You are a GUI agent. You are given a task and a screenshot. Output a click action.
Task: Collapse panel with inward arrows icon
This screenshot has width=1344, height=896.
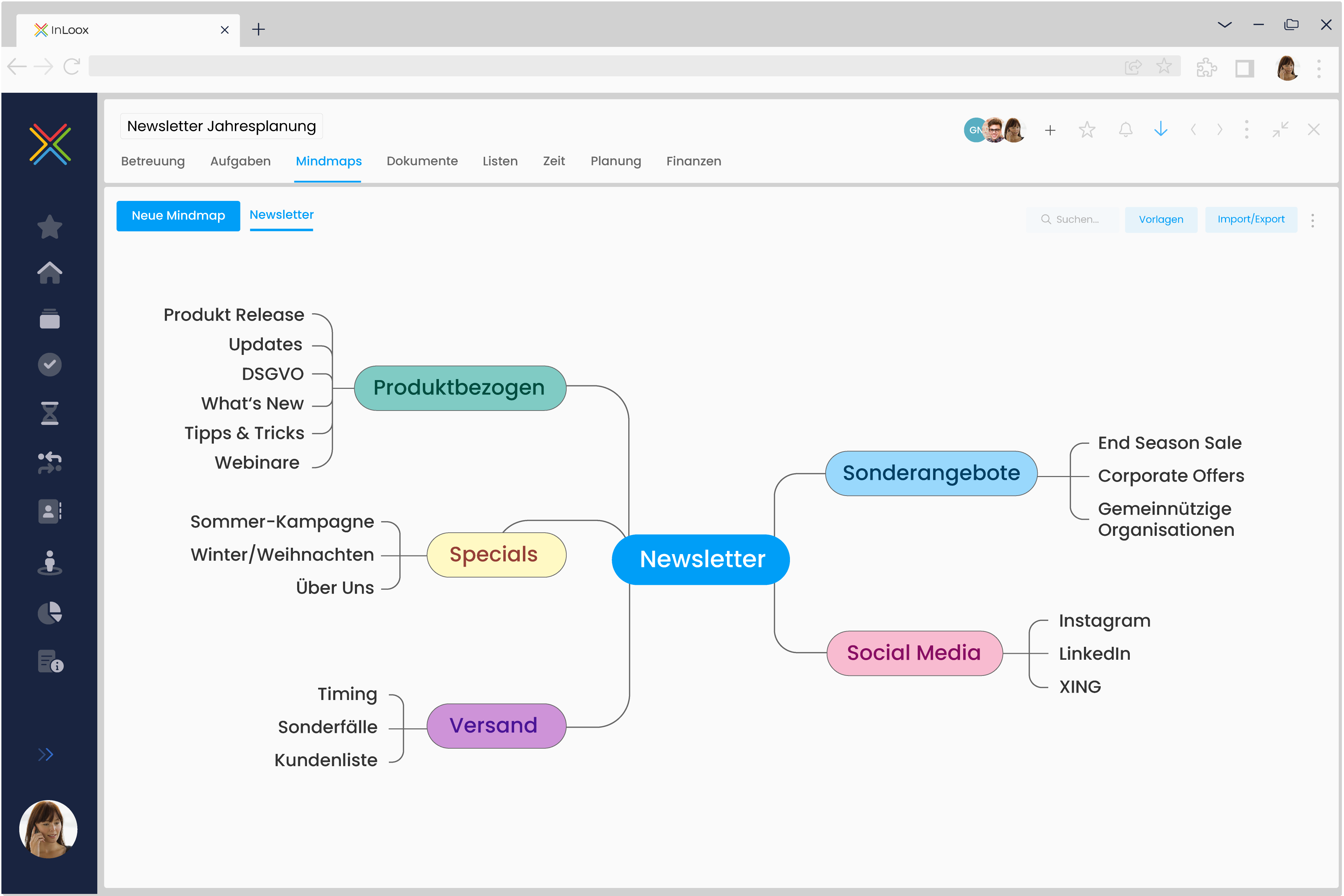[x=1280, y=129]
